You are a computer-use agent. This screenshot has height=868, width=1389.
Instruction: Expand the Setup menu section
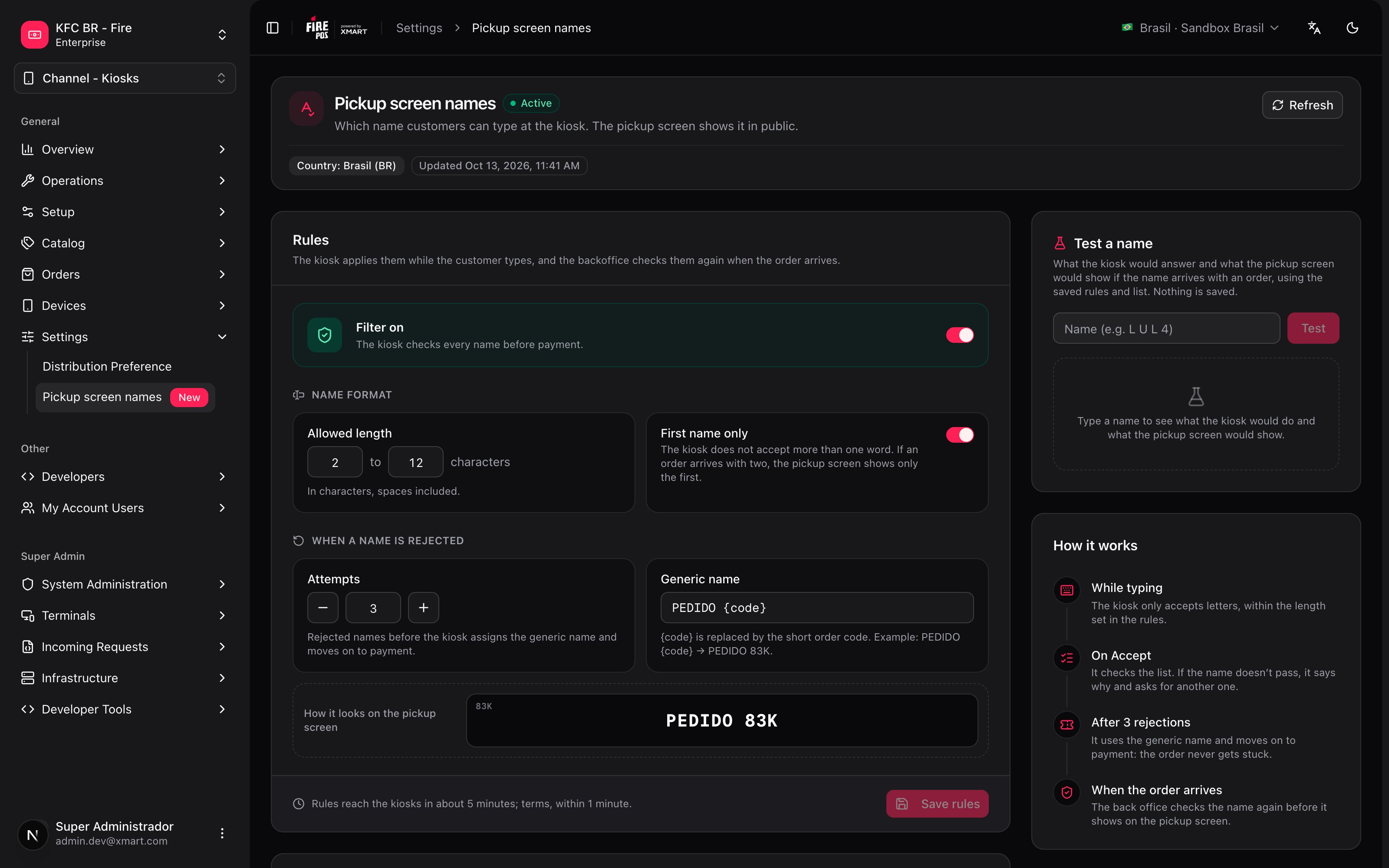click(125, 212)
